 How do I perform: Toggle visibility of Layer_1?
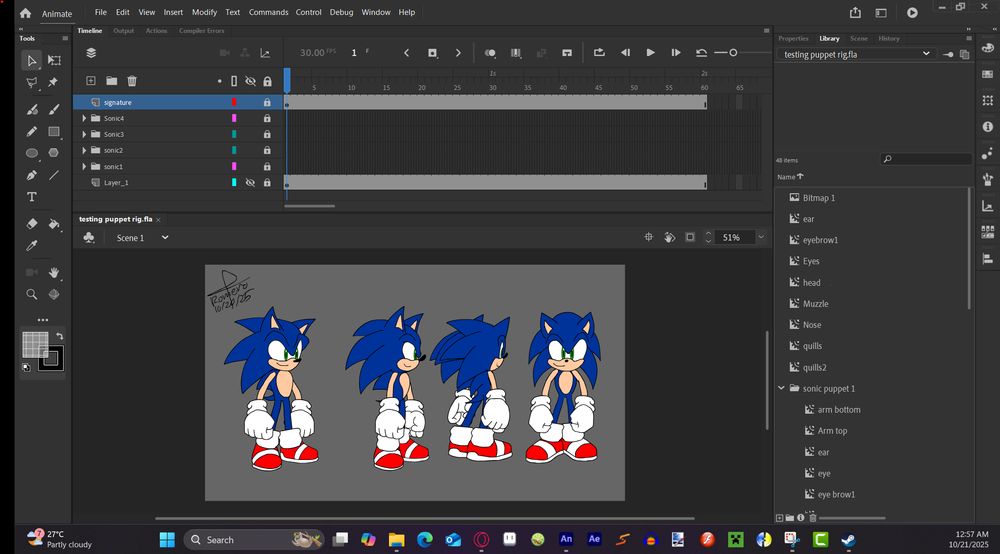(250, 183)
